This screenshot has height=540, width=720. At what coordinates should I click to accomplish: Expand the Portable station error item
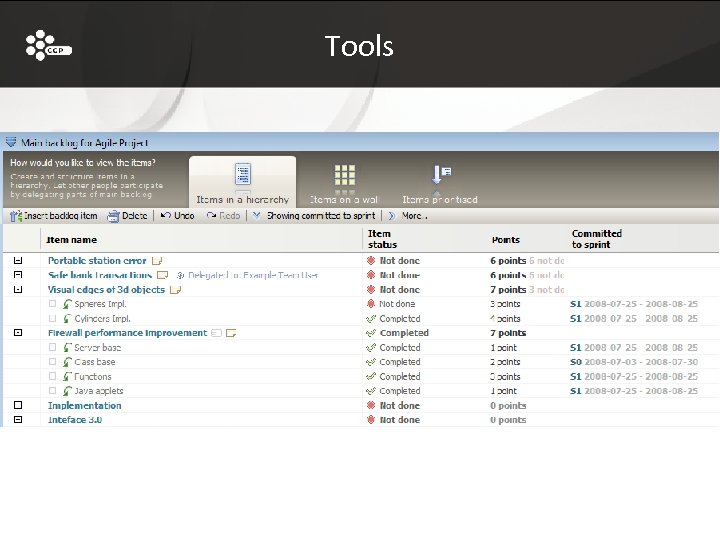coord(18,260)
